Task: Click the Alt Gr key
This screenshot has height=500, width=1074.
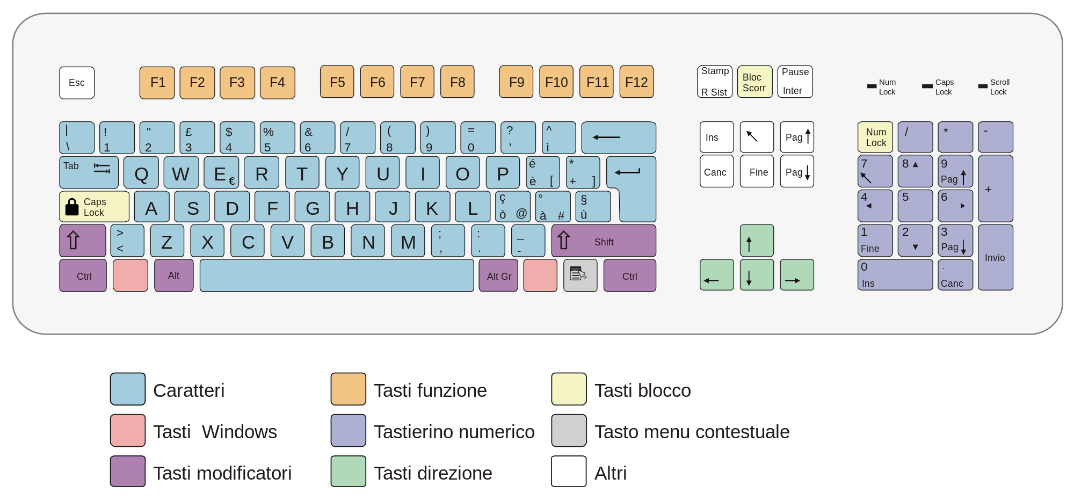Action: pos(498,275)
